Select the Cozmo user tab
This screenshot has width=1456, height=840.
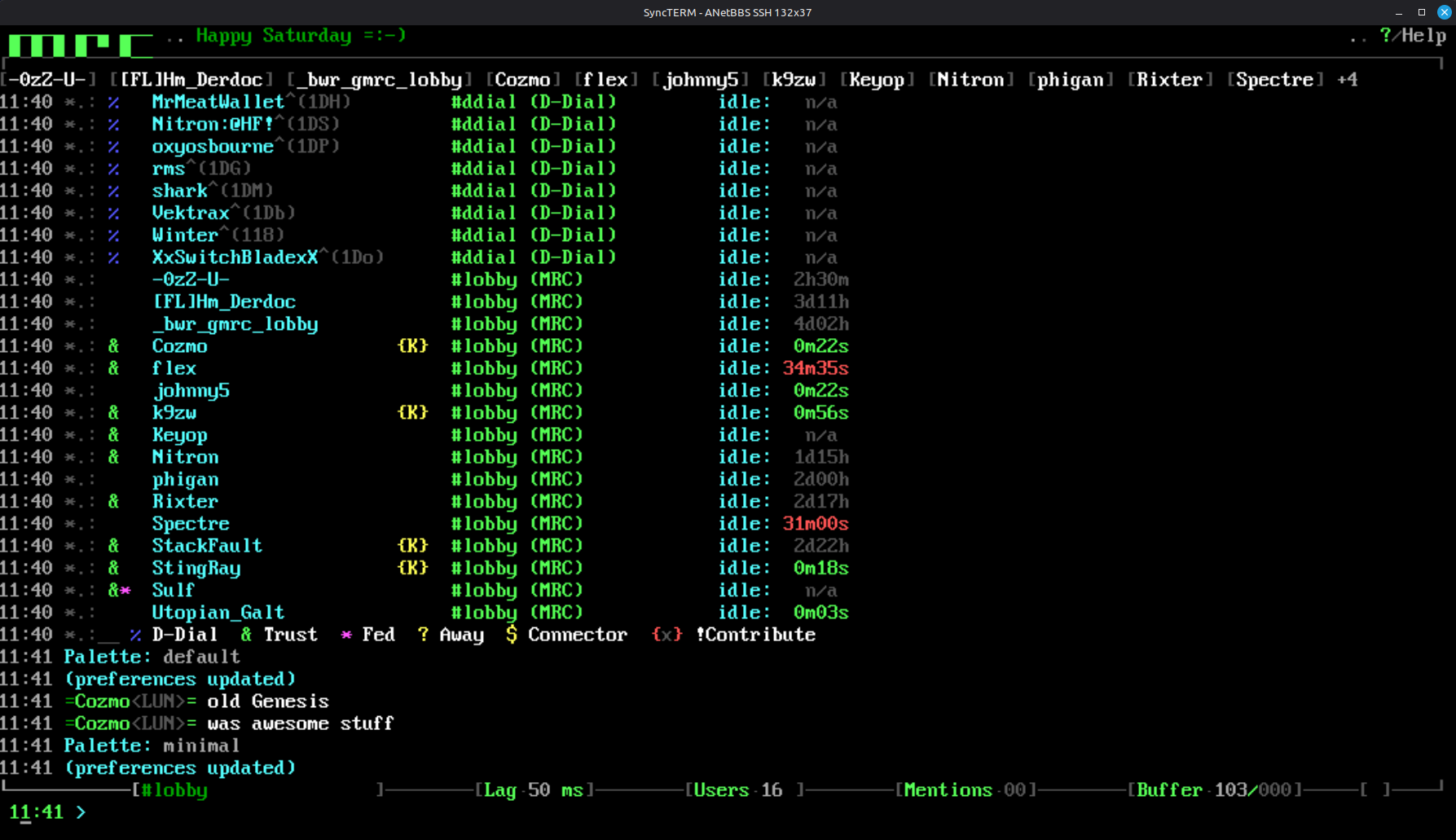[523, 80]
